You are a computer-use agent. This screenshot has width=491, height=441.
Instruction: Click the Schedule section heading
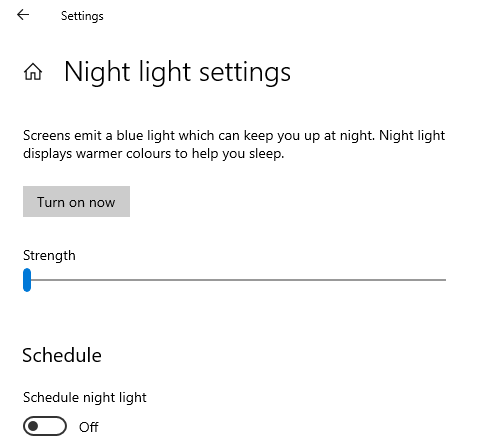coord(62,355)
